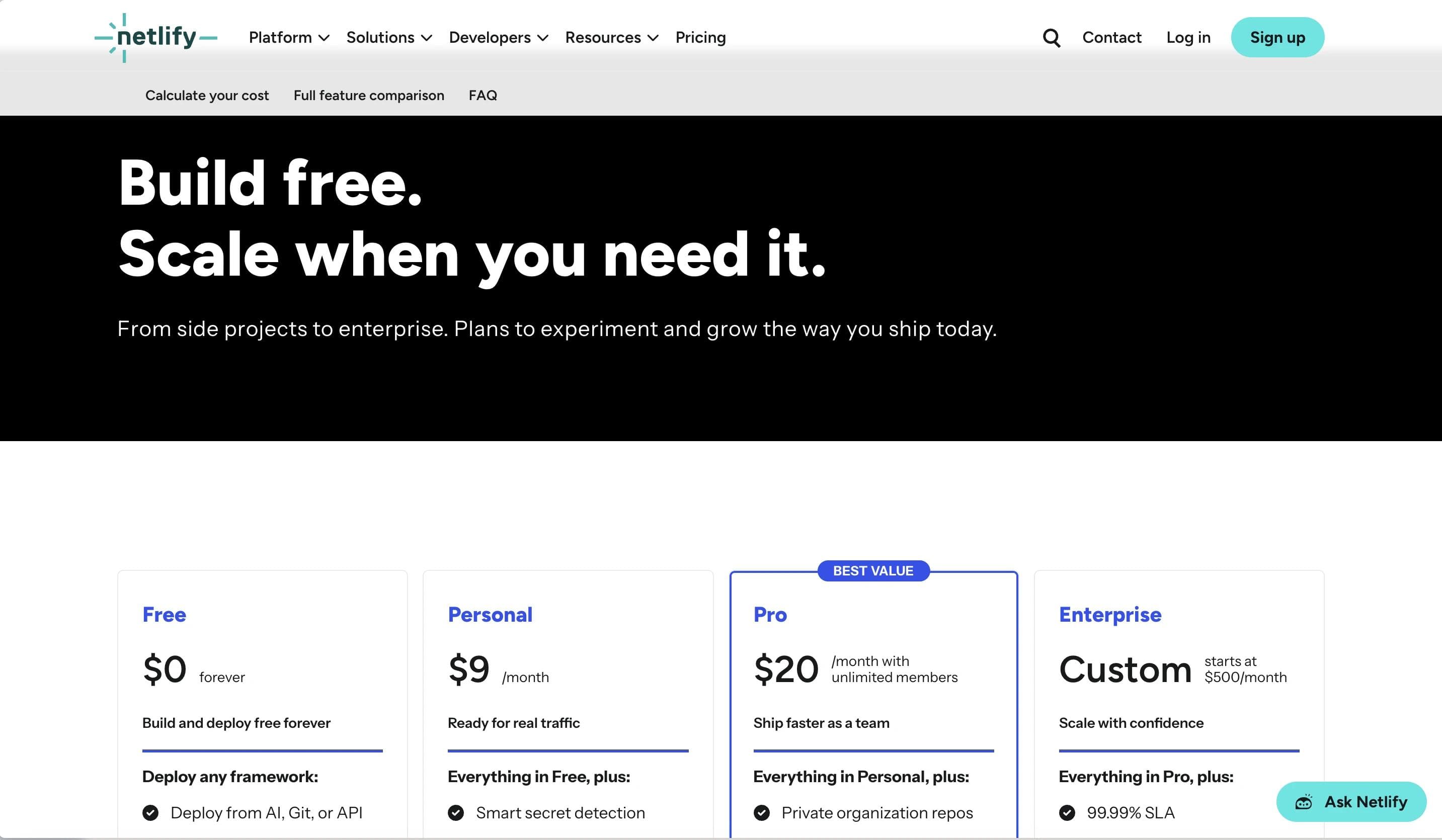
Task: Open the Log in link
Action: point(1188,38)
